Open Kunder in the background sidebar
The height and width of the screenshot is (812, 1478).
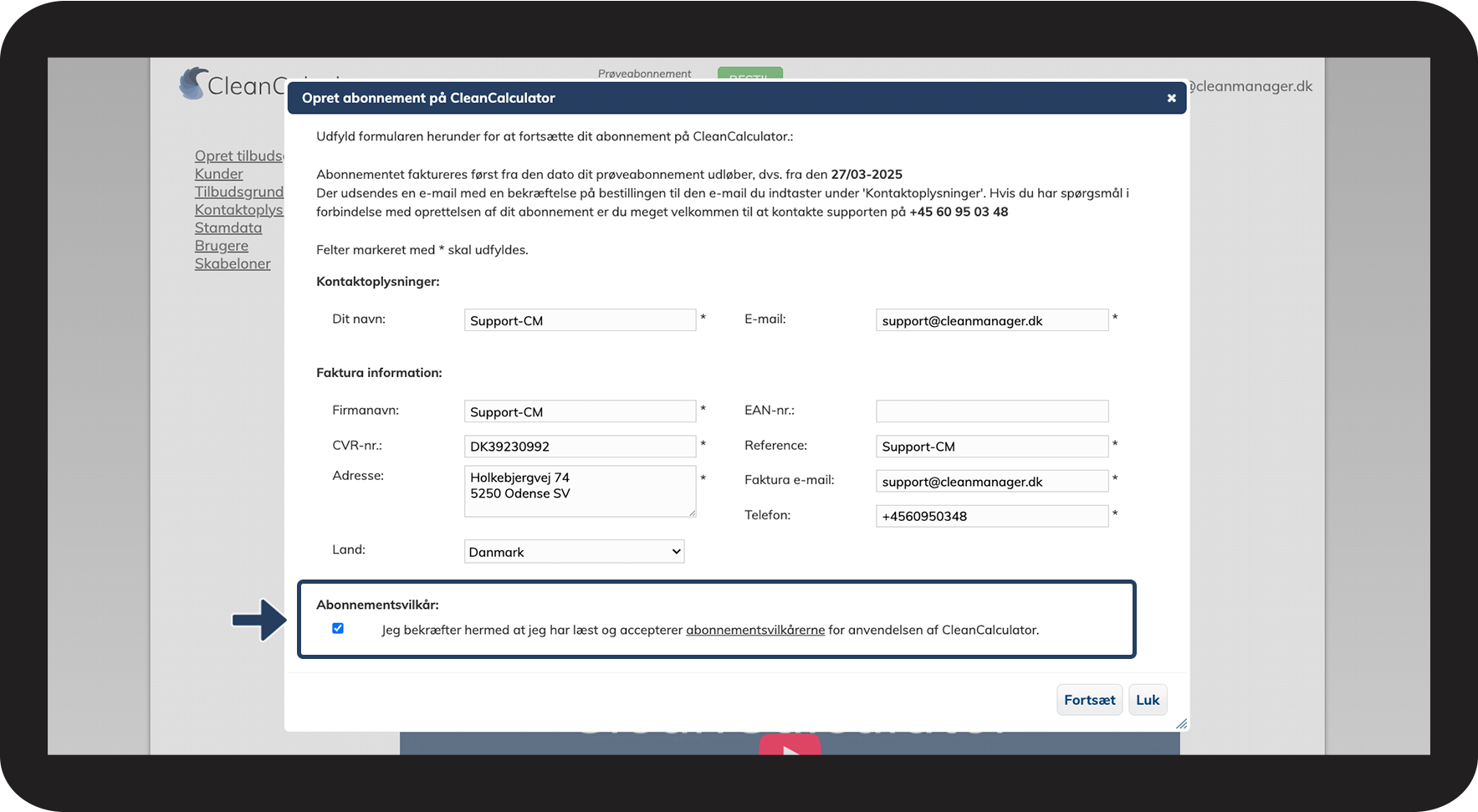coord(219,174)
